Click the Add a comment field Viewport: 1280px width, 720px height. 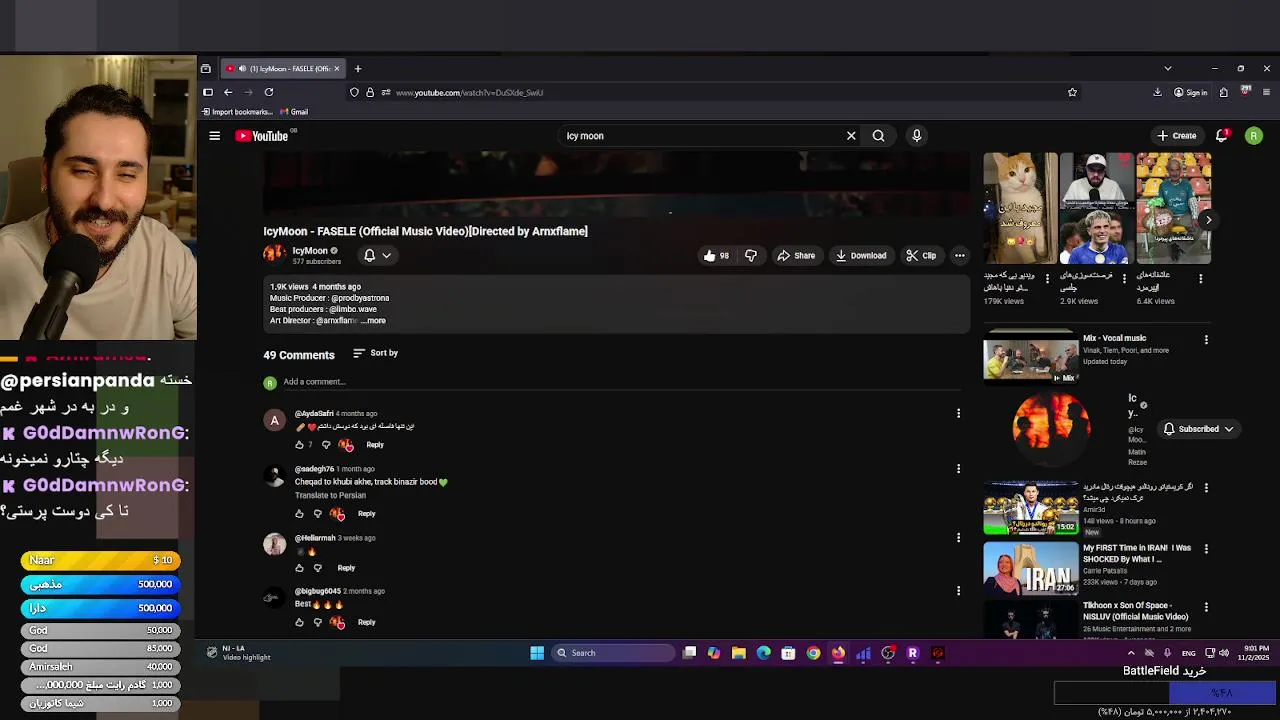(620, 382)
